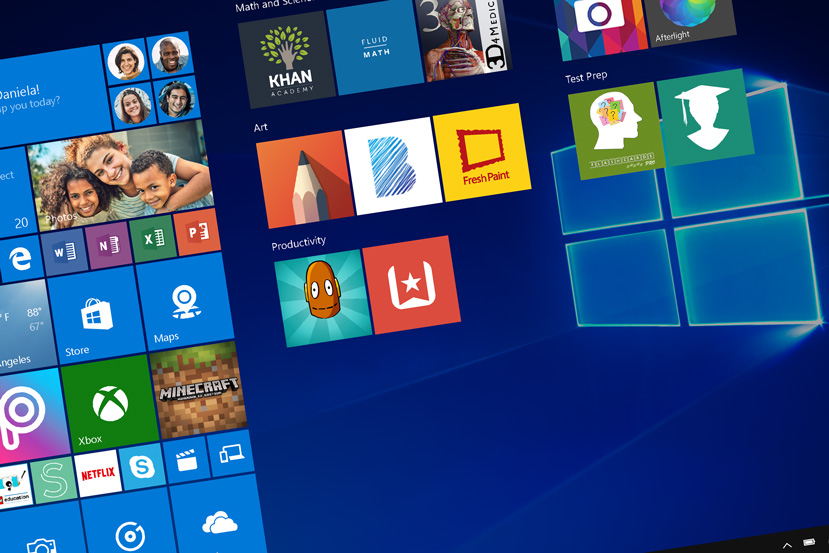This screenshot has height=553, width=829.
Task: Launch the Excel tile
Action: pyautogui.click(x=153, y=239)
